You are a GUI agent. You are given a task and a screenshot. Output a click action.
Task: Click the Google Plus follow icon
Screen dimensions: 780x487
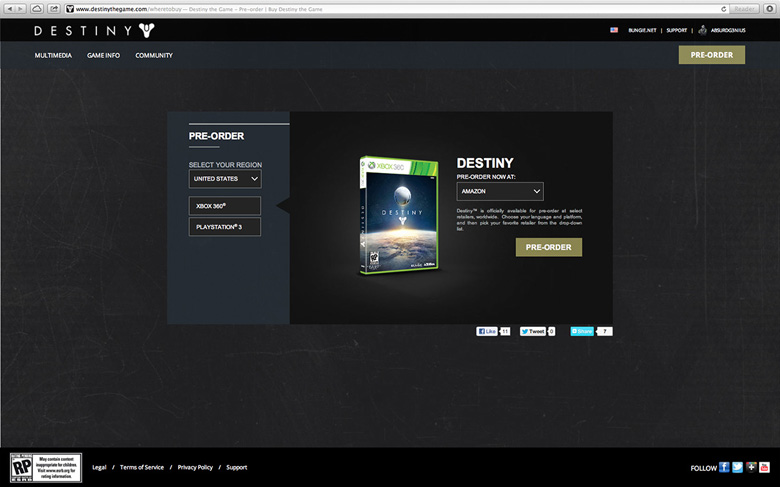751,467
